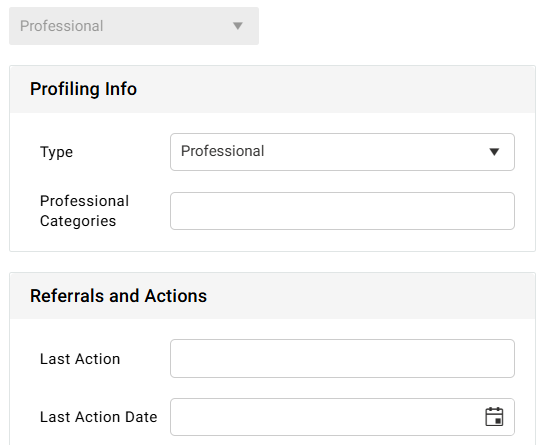
Task: Click the word Actions in the section header
Action: click(x=176, y=296)
